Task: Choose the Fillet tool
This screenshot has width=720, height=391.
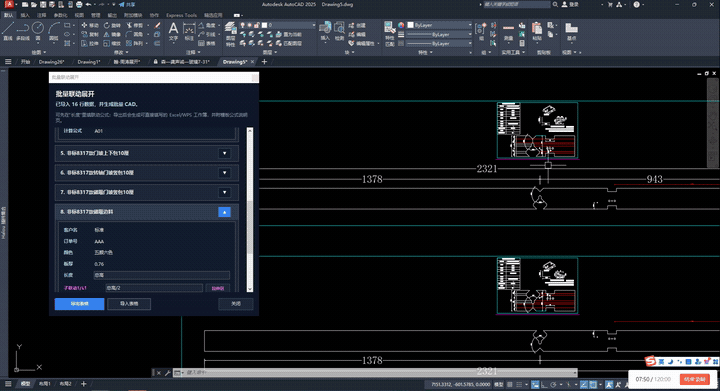Action: coord(135,34)
